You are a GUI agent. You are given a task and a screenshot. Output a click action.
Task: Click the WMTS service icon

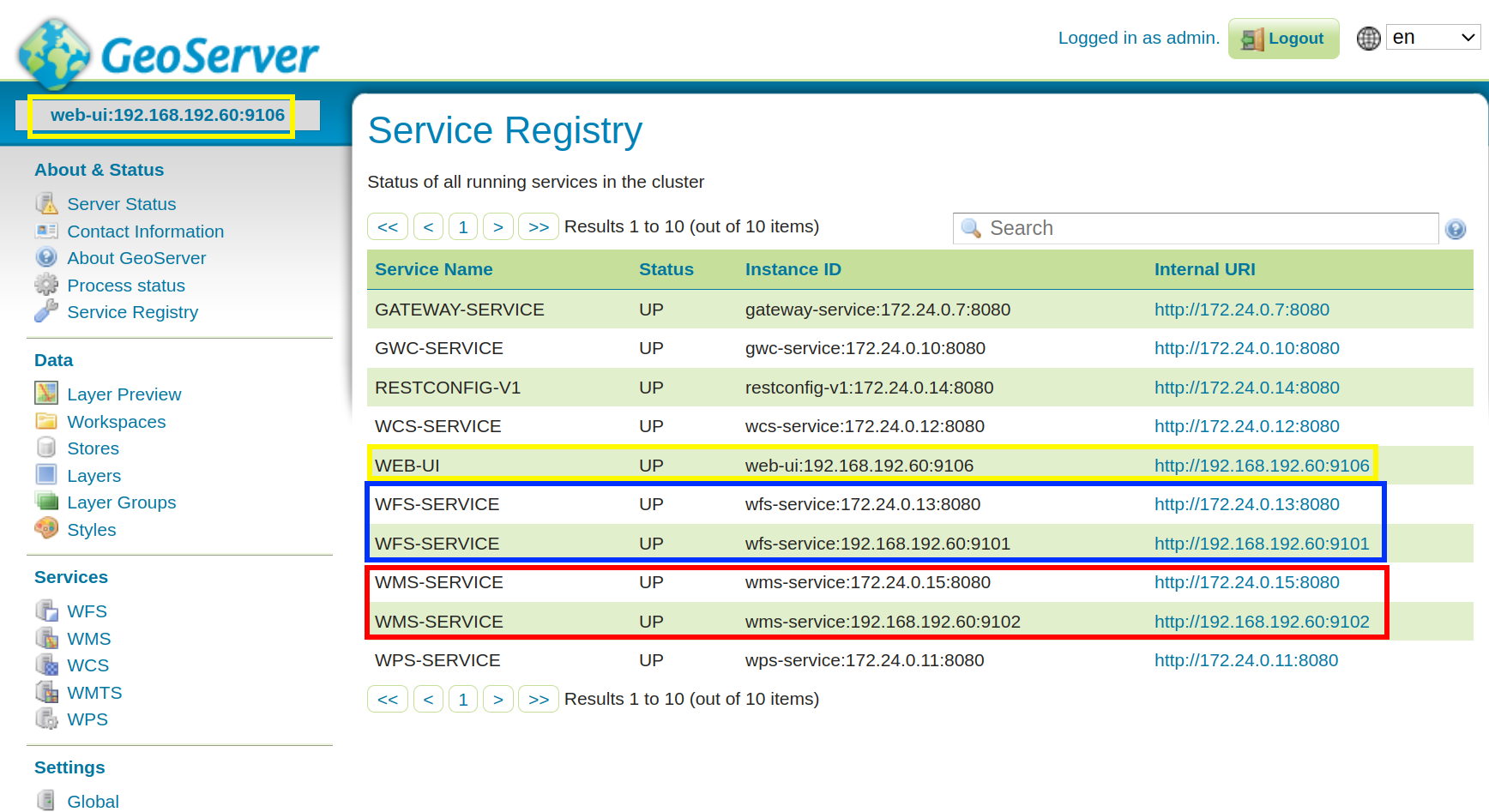coord(46,692)
